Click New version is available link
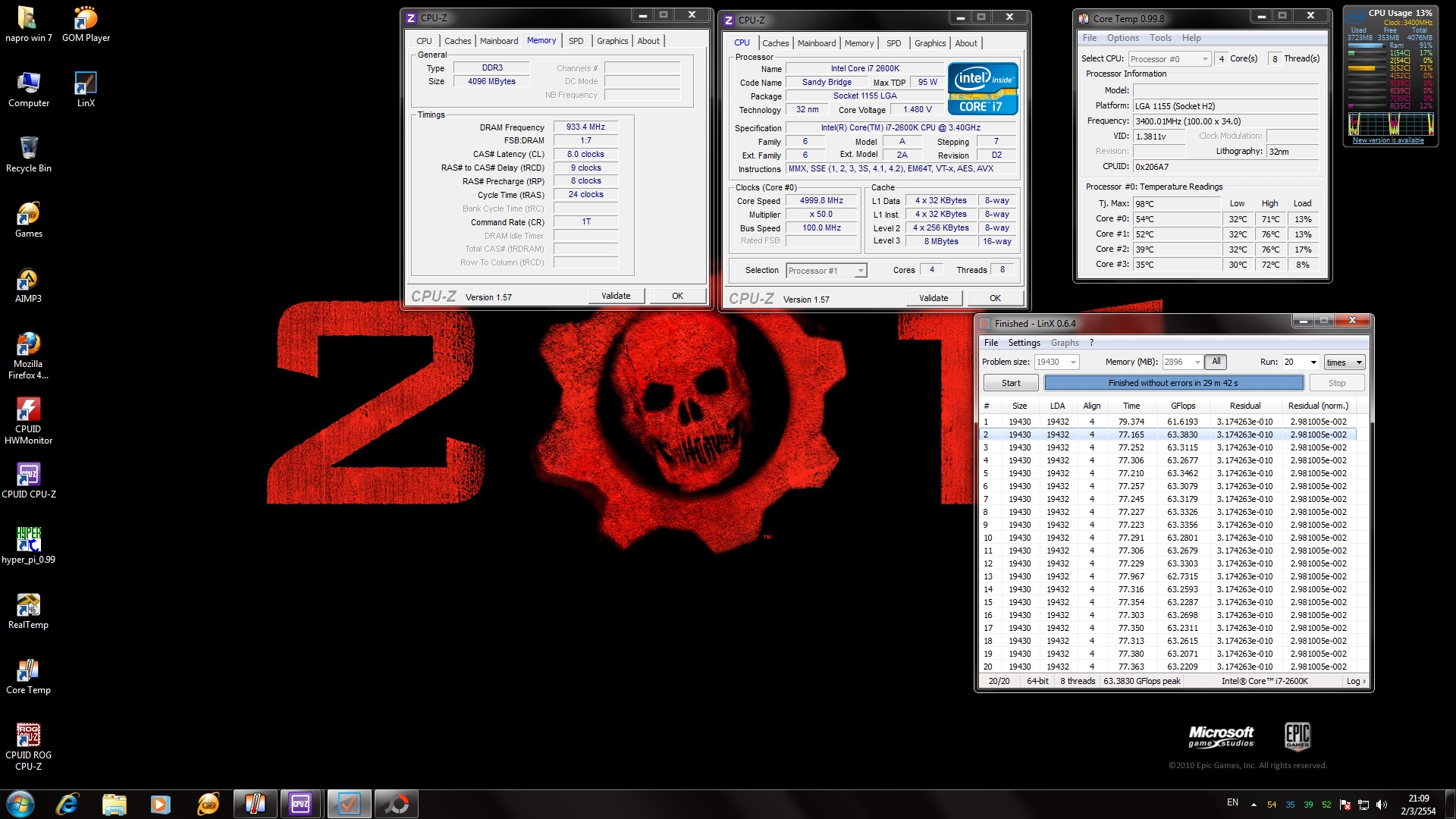This screenshot has height=819, width=1456. point(1388,140)
